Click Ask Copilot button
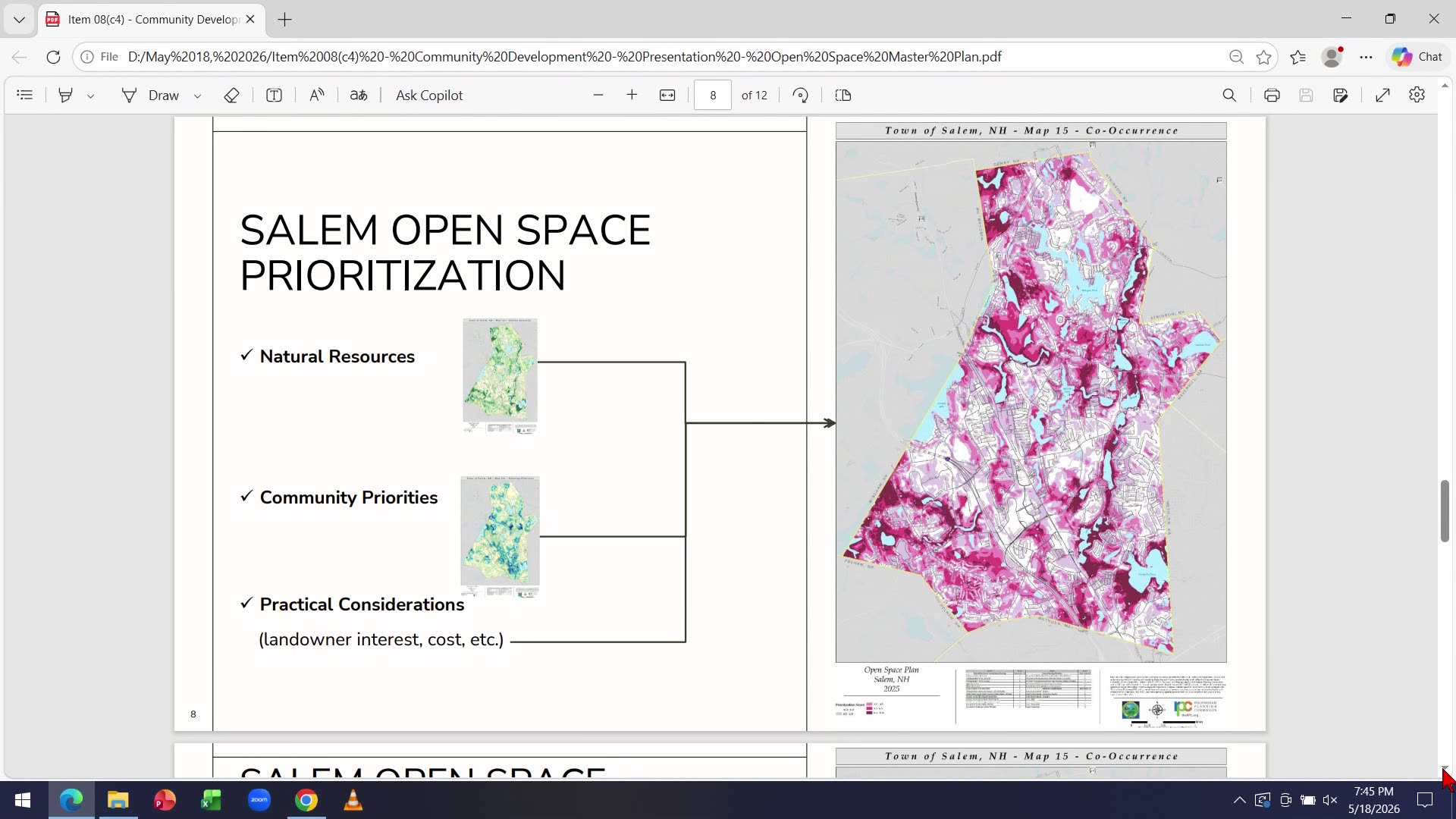The width and height of the screenshot is (1456, 819). 429,96
